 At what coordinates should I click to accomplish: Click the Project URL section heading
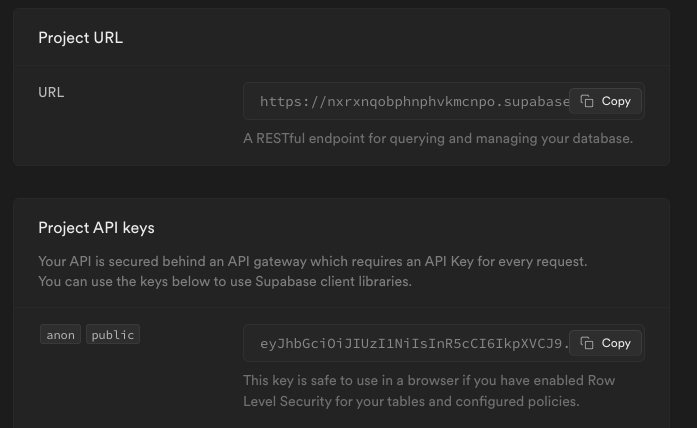point(80,38)
